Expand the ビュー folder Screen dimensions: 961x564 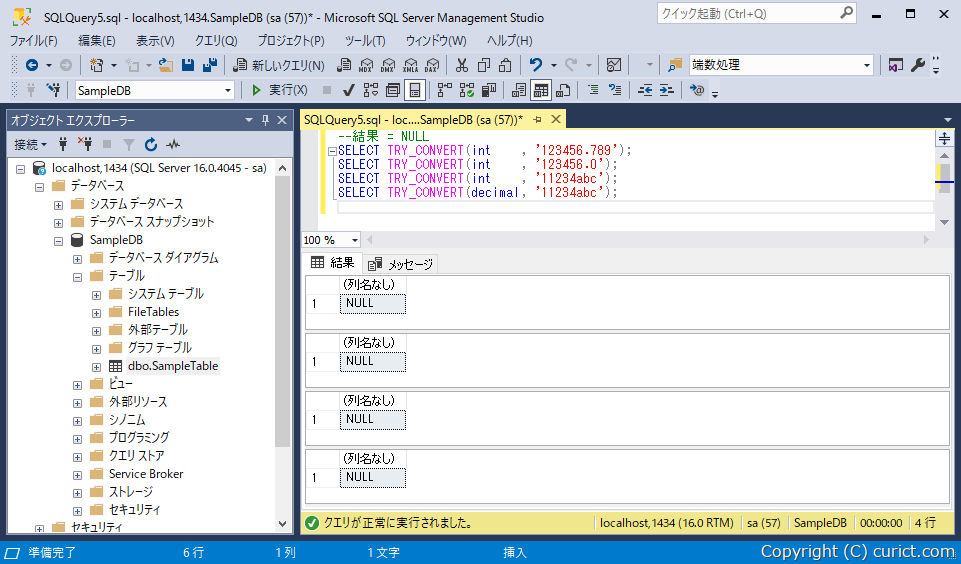(x=77, y=385)
